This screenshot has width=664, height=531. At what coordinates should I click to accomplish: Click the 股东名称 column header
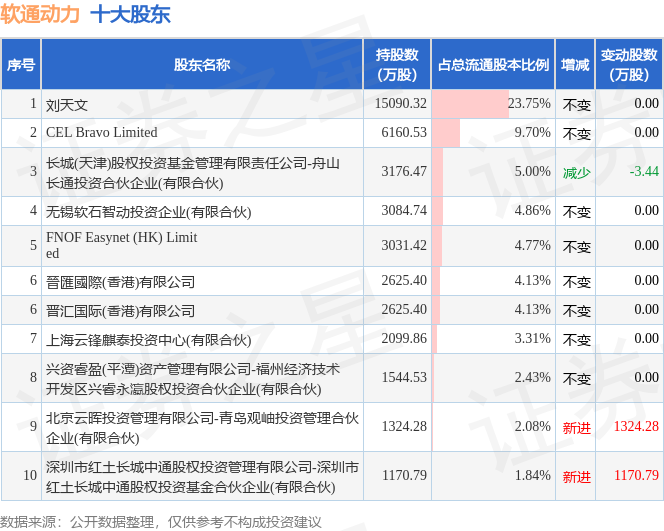pos(202,64)
